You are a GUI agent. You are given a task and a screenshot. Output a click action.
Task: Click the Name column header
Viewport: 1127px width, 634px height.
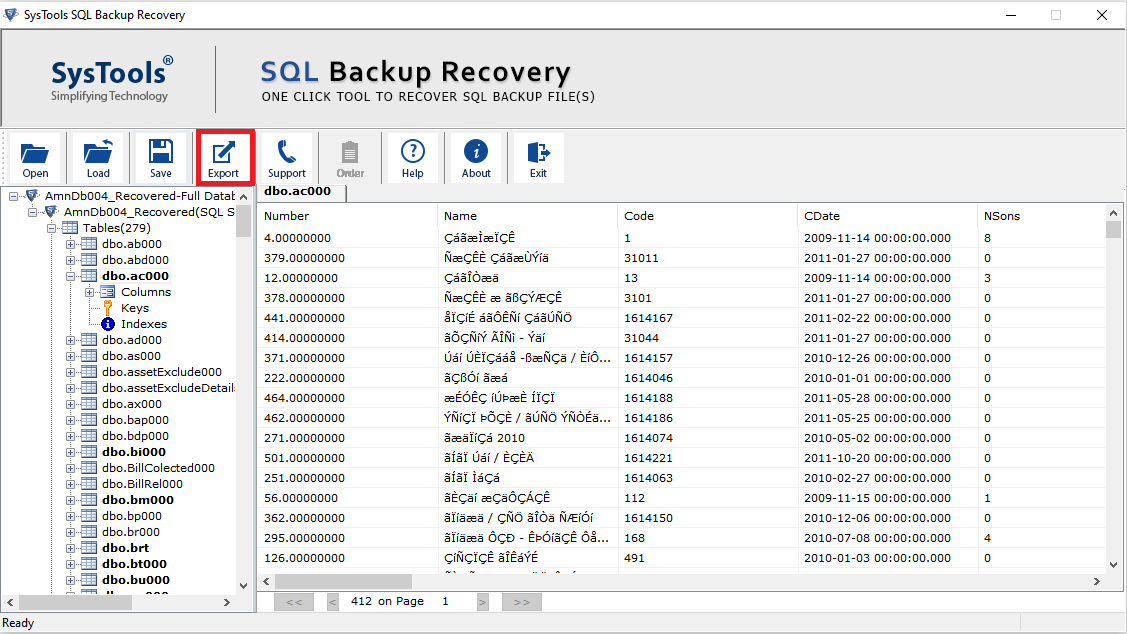(x=527, y=216)
